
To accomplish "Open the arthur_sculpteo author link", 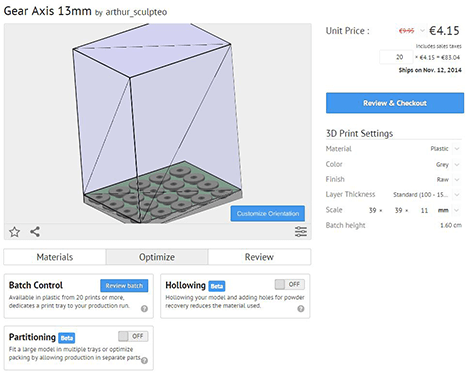I will tap(136, 12).
